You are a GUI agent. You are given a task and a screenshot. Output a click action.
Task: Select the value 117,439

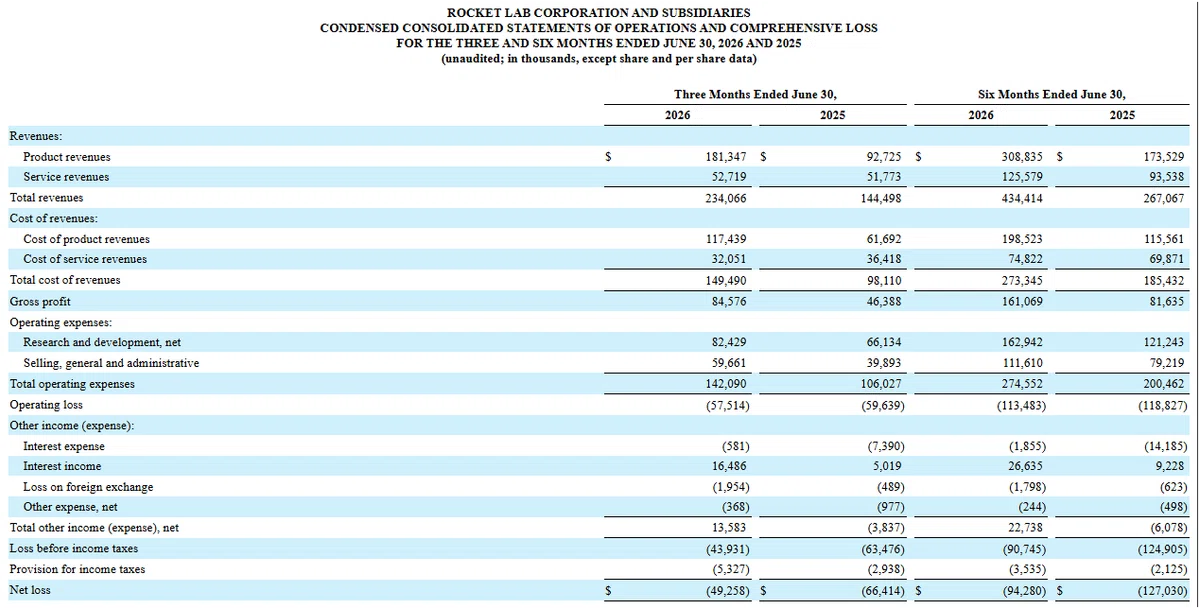pyautogui.click(x=726, y=239)
